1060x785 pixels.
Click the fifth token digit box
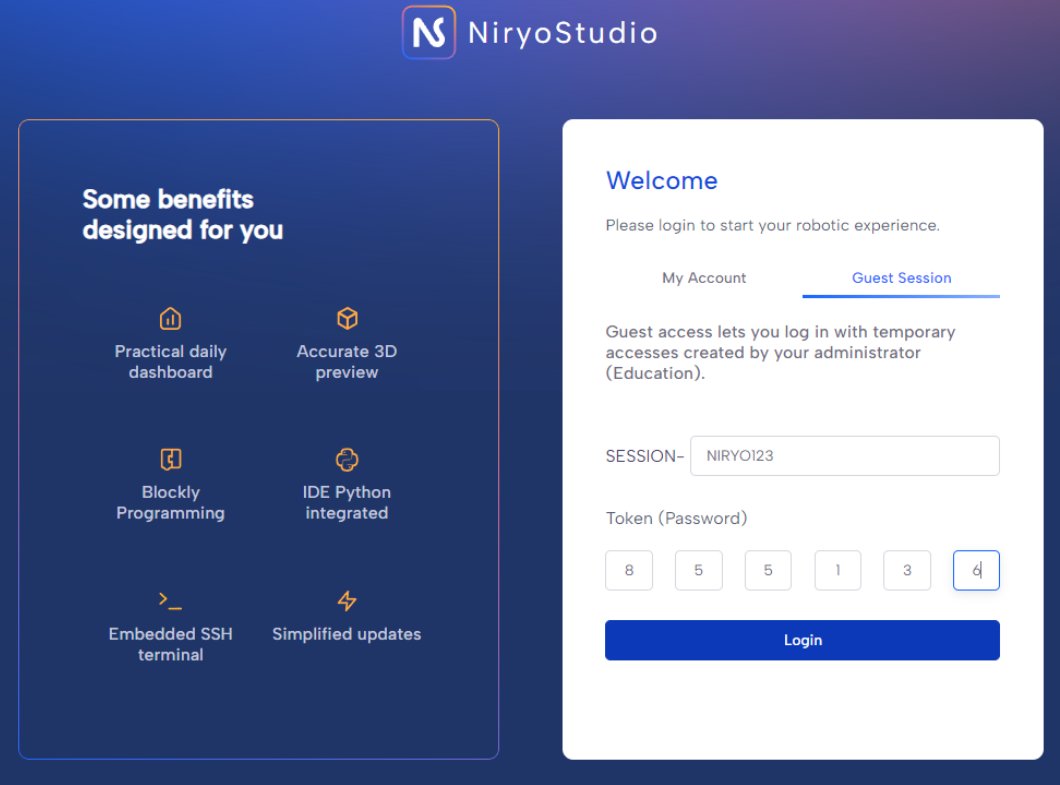[907, 571]
